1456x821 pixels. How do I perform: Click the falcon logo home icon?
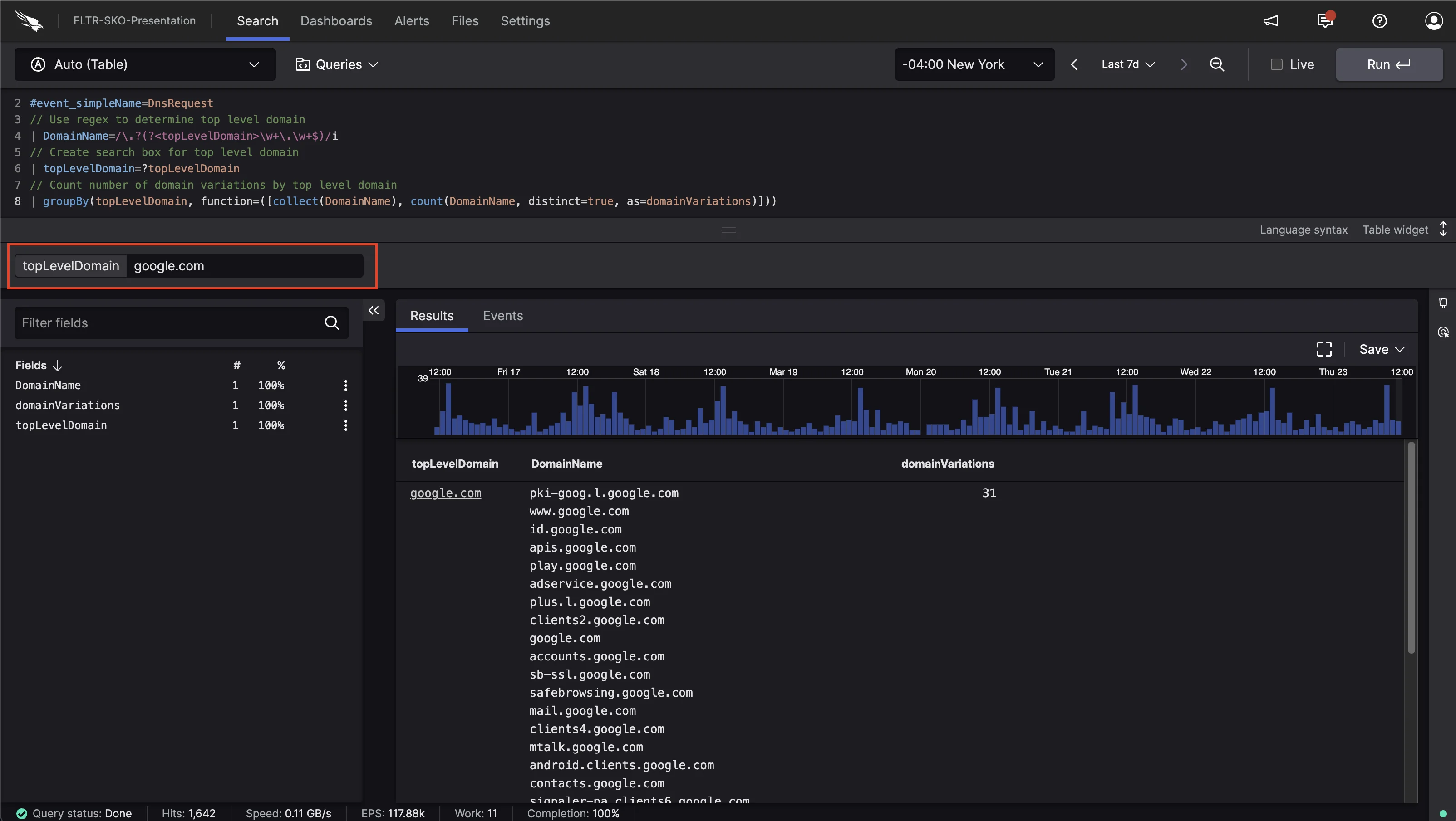29,21
